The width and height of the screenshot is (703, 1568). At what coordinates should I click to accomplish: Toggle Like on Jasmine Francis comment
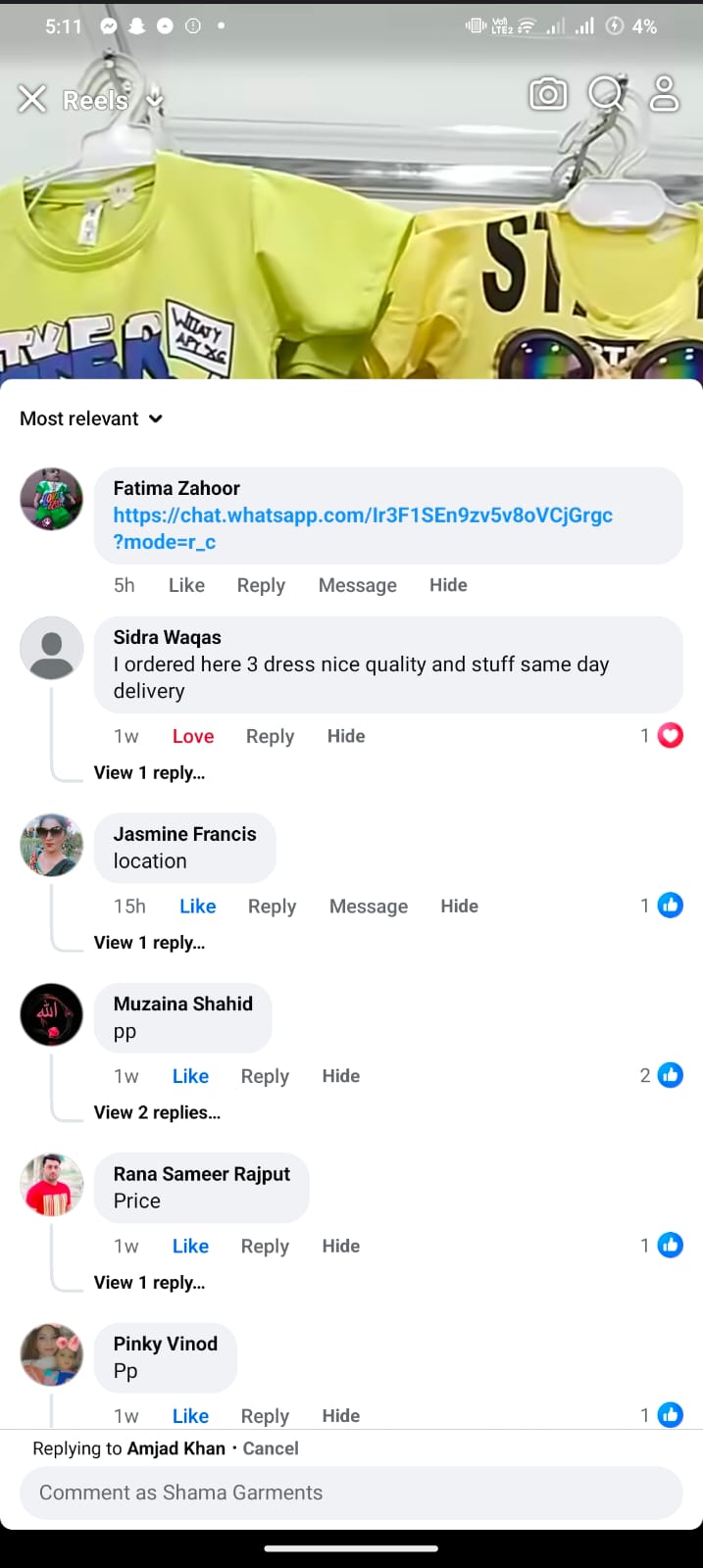(x=197, y=906)
